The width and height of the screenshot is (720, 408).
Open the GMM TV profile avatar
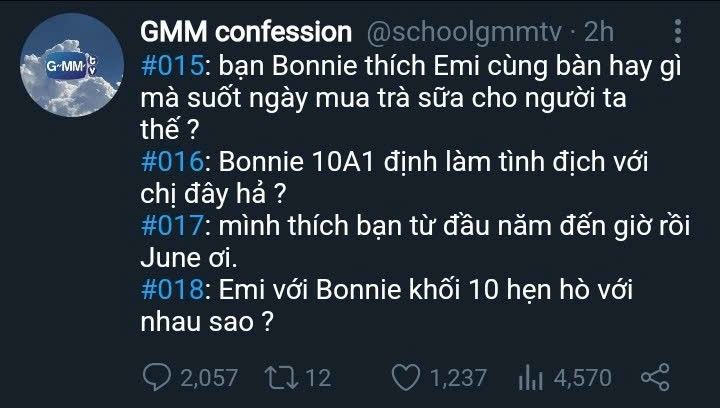click(x=64, y=67)
